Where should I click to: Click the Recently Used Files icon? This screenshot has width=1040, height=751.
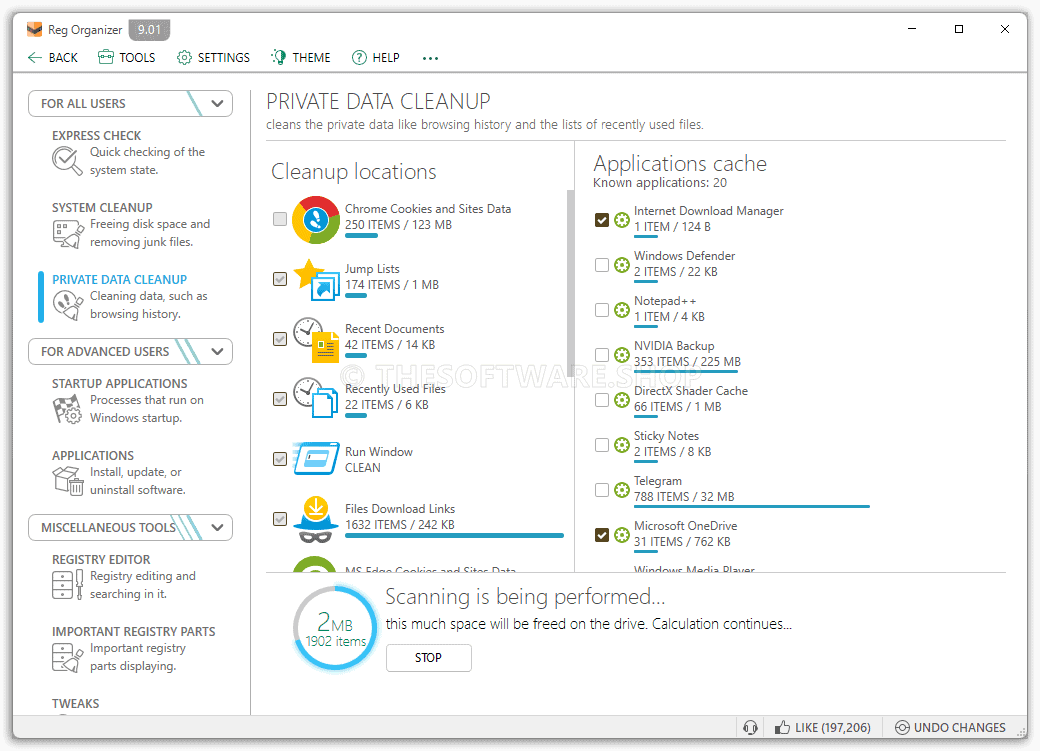coord(316,398)
